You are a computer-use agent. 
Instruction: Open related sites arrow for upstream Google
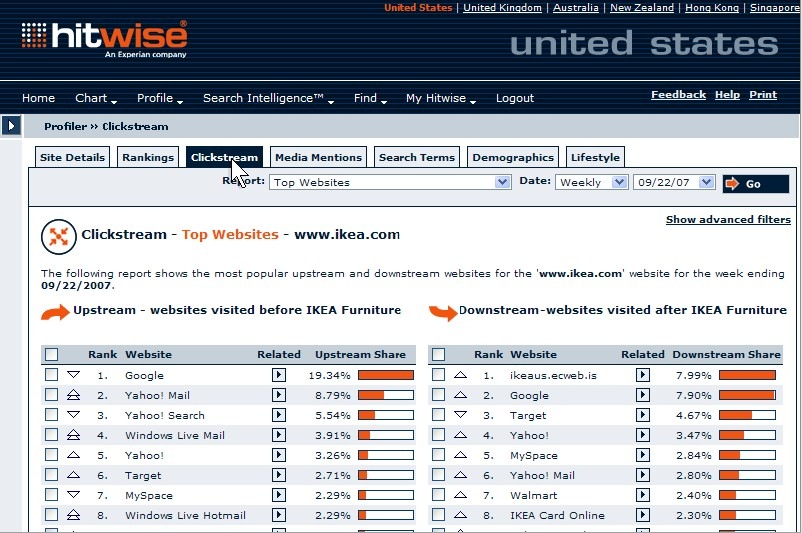[279, 375]
